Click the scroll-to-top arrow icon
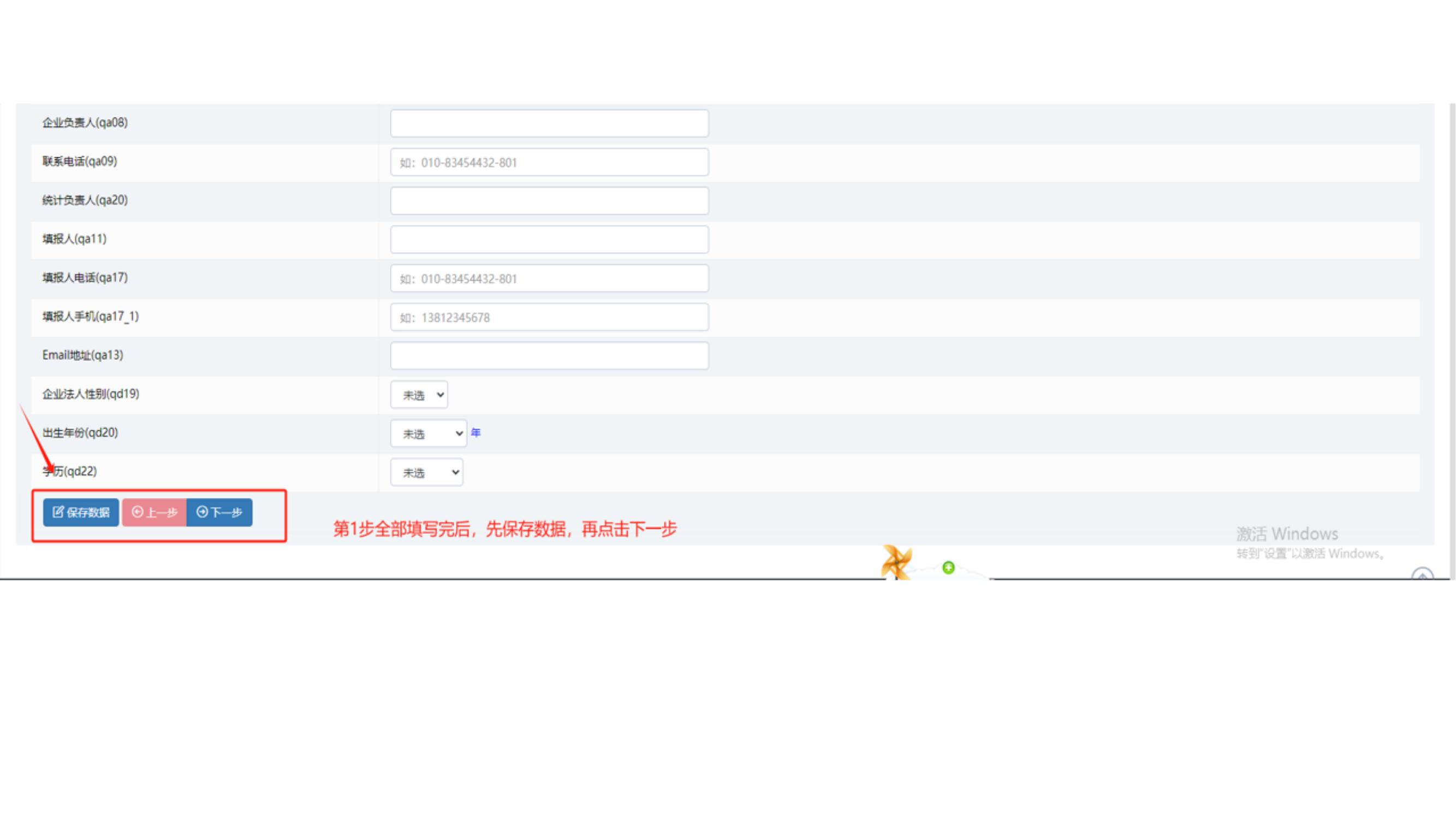Image resolution: width=1456 pixels, height=819 pixels. point(1422,574)
